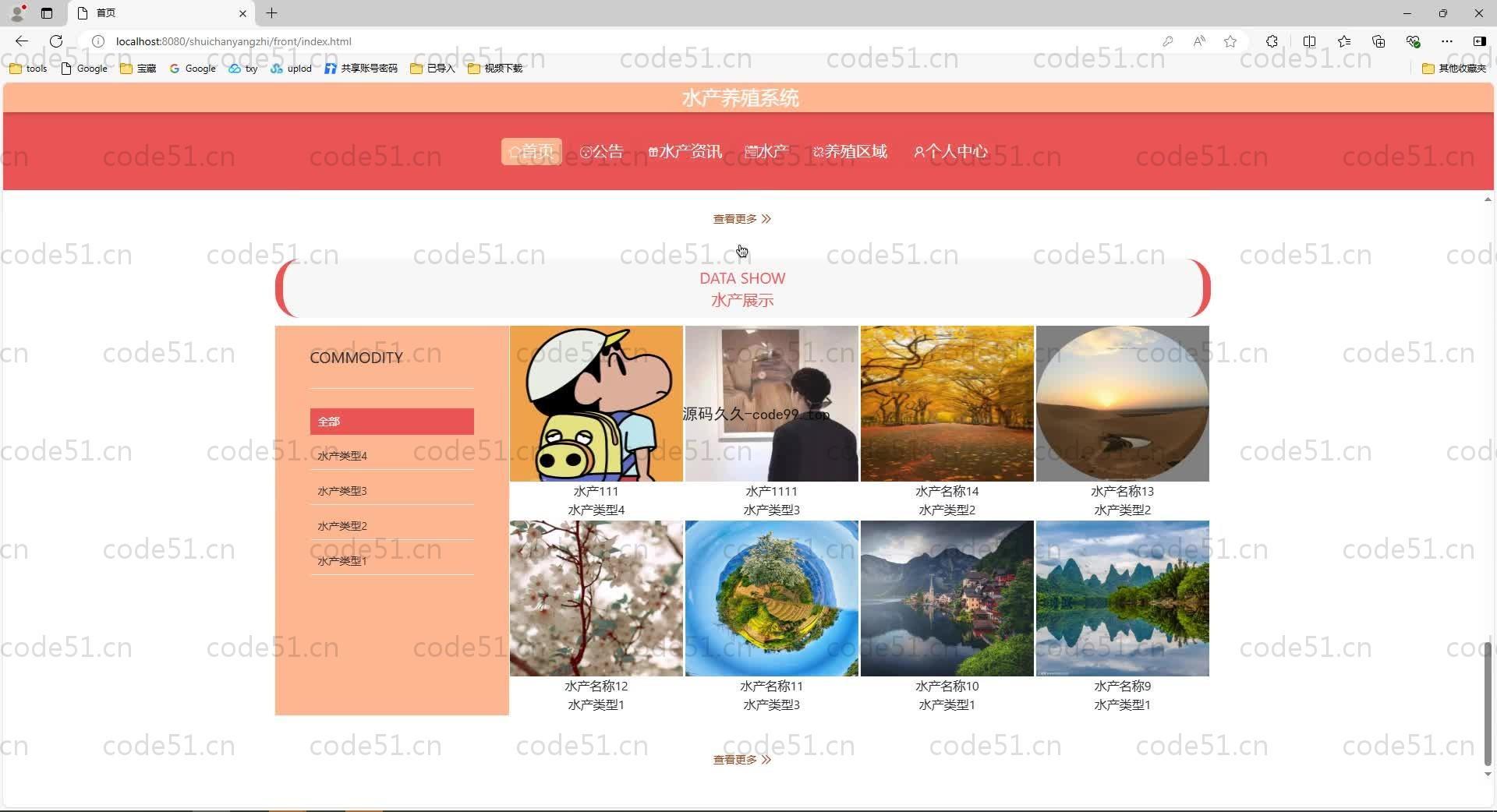Click the 水产名称12 product name text
Viewport: 1497px width, 812px height.
coord(596,687)
